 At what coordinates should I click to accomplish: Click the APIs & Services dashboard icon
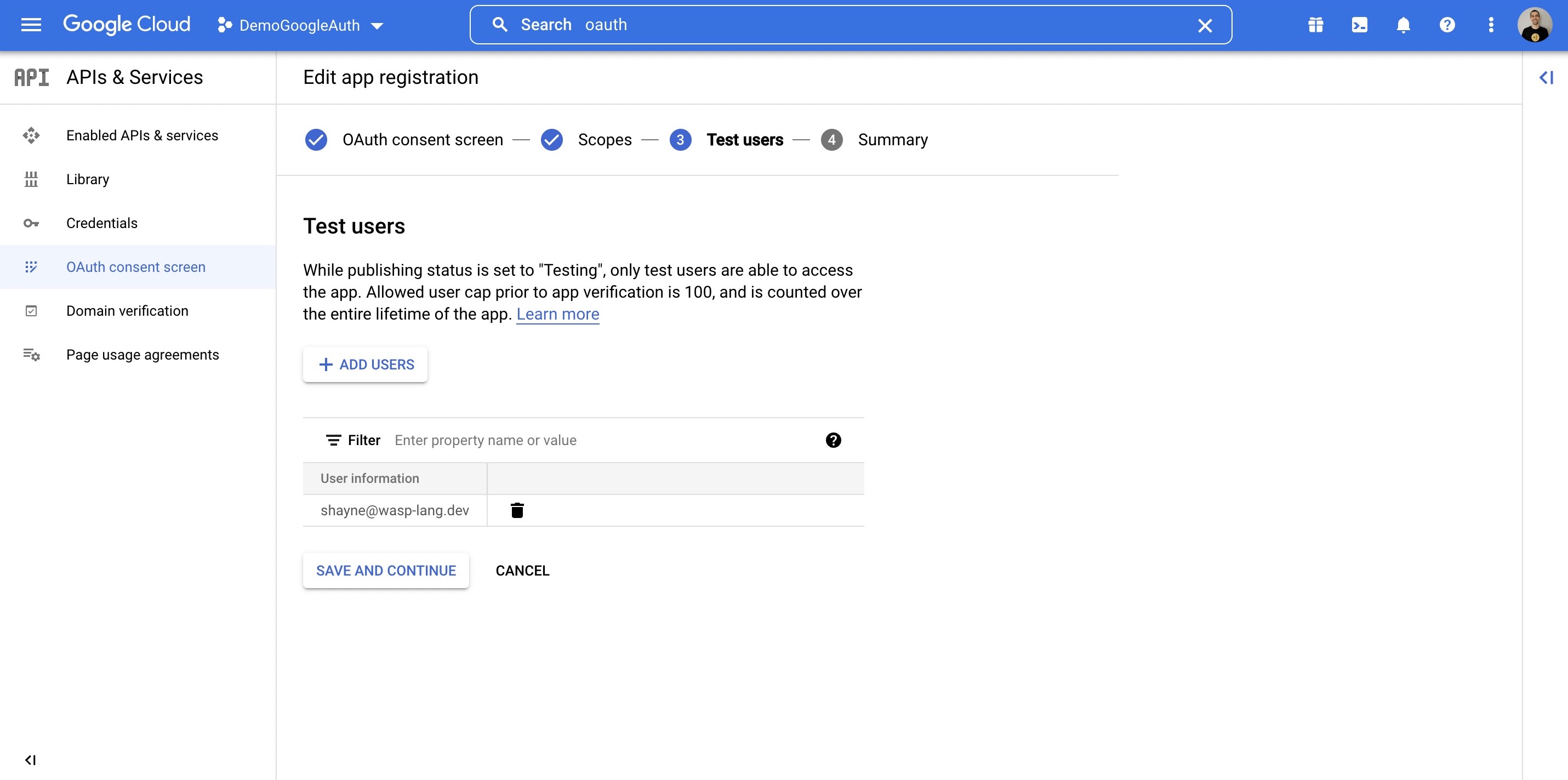click(31, 77)
